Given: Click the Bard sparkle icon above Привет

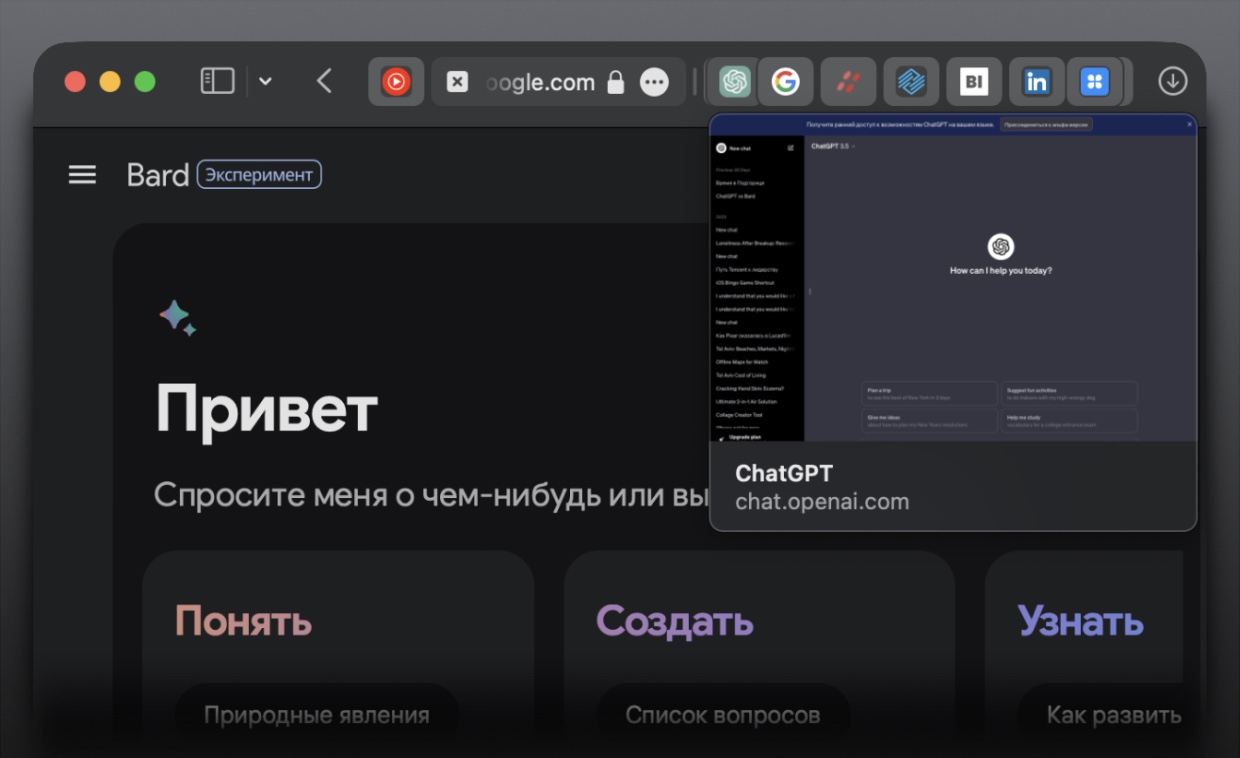Looking at the screenshot, I should click(177, 317).
